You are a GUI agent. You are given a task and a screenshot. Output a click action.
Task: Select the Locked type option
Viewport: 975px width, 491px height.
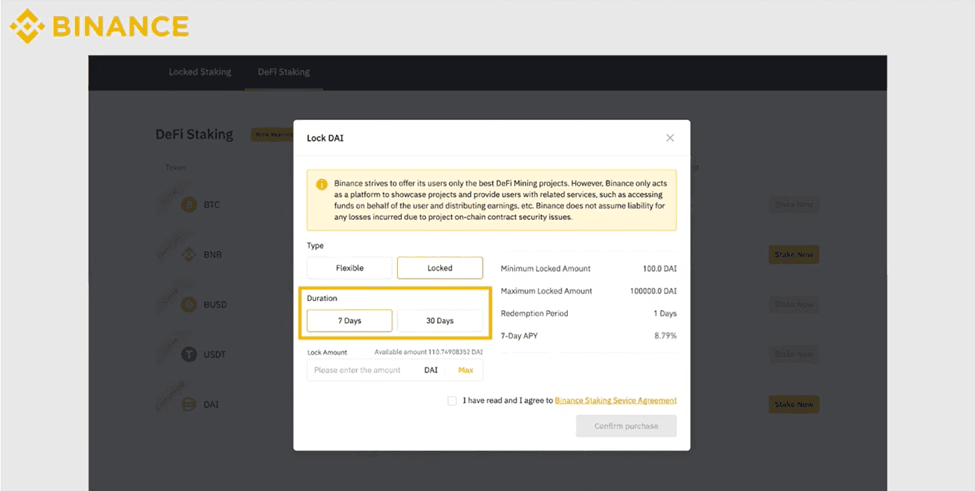pyautogui.click(x=440, y=268)
